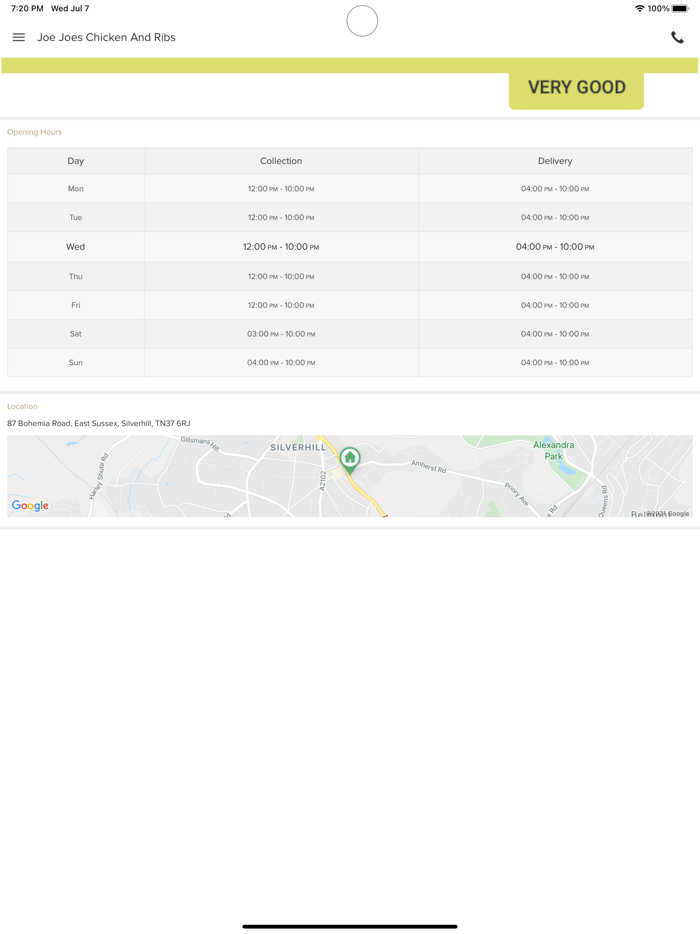Tap the green home map marker

pos(350,458)
